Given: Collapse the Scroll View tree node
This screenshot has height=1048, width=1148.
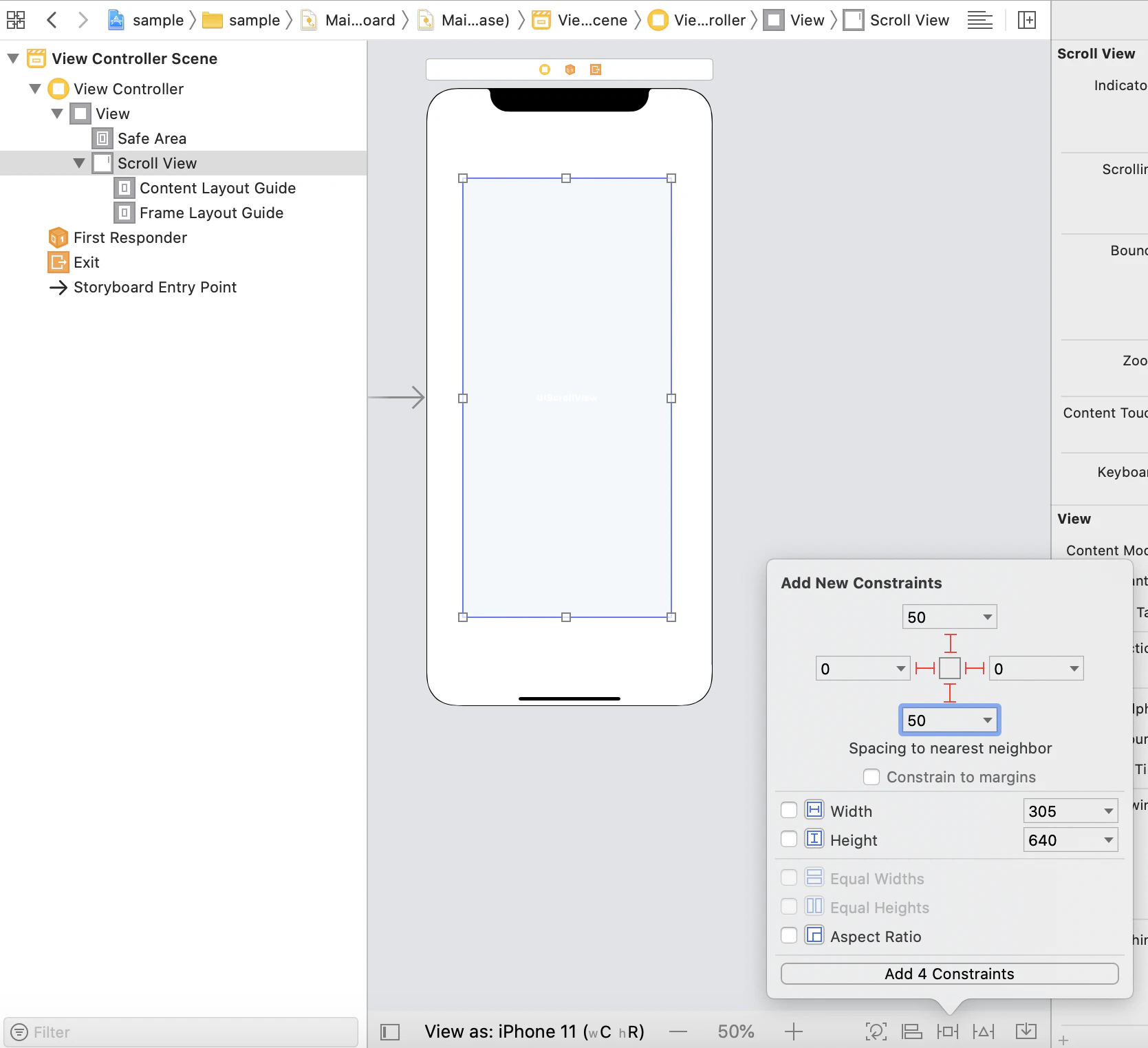Looking at the screenshot, I should pos(79,163).
